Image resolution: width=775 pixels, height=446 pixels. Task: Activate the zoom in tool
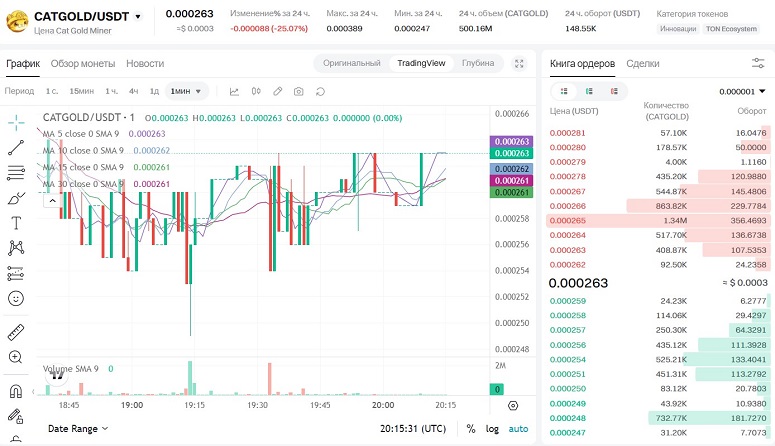tap(16, 357)
